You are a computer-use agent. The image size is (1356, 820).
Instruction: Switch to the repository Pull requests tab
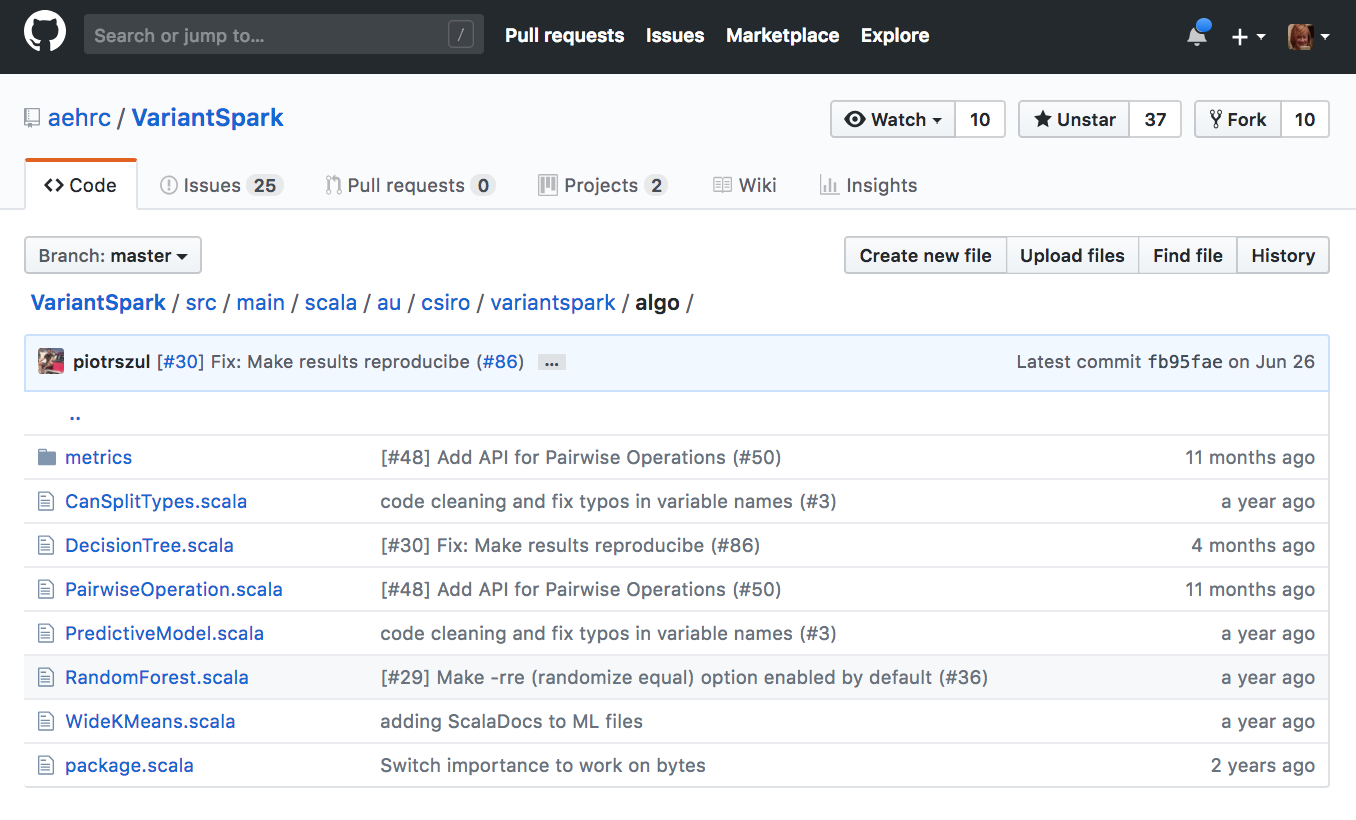(x=410, y=185)
